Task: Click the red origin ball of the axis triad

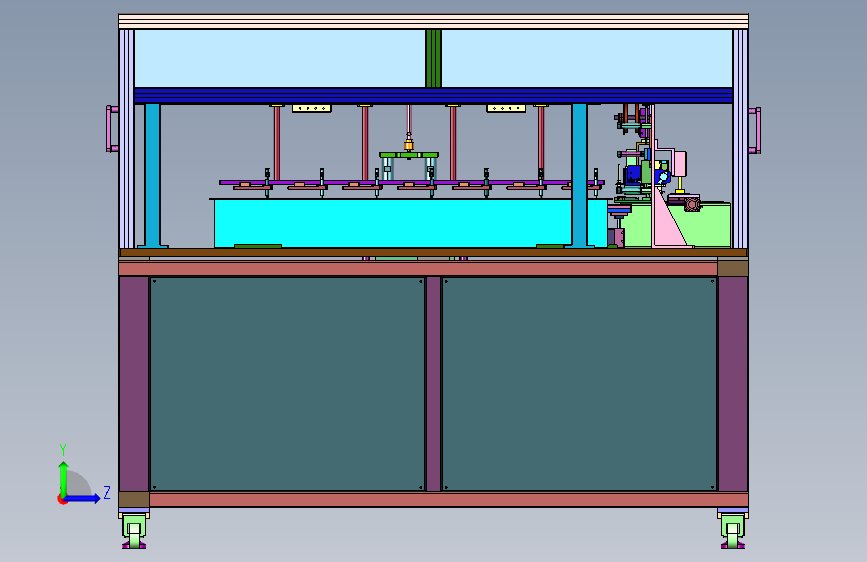Action: (x=61, y=499)
